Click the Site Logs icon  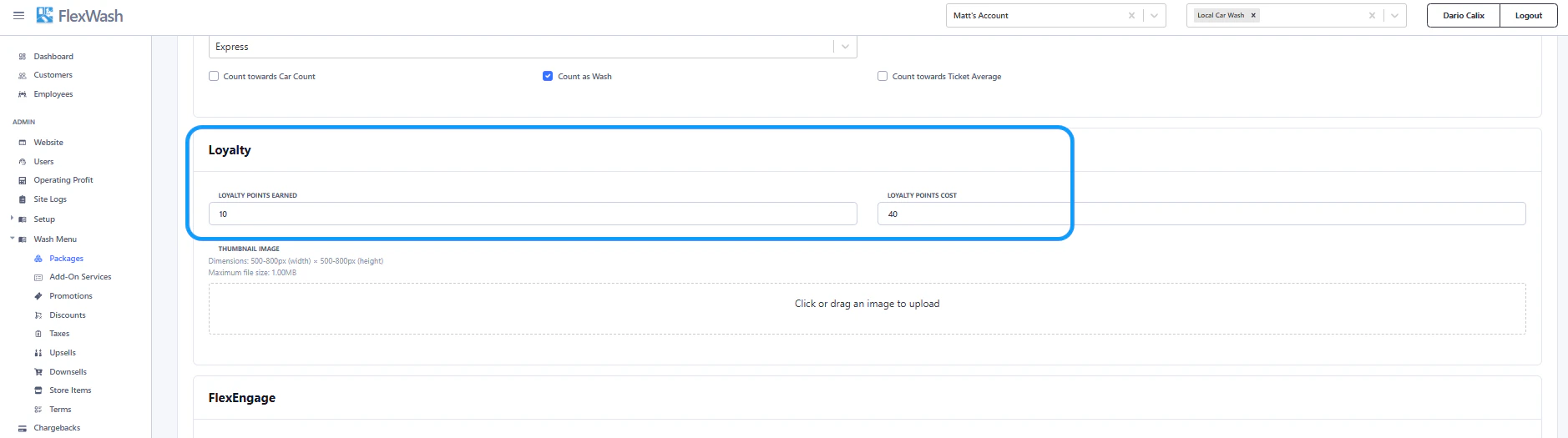23,199
